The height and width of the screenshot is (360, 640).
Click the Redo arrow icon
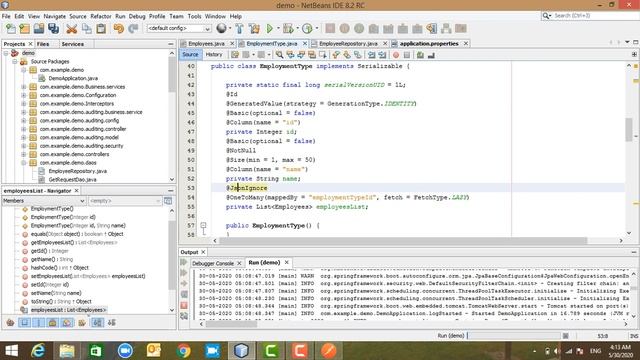(x=133, y=28)
